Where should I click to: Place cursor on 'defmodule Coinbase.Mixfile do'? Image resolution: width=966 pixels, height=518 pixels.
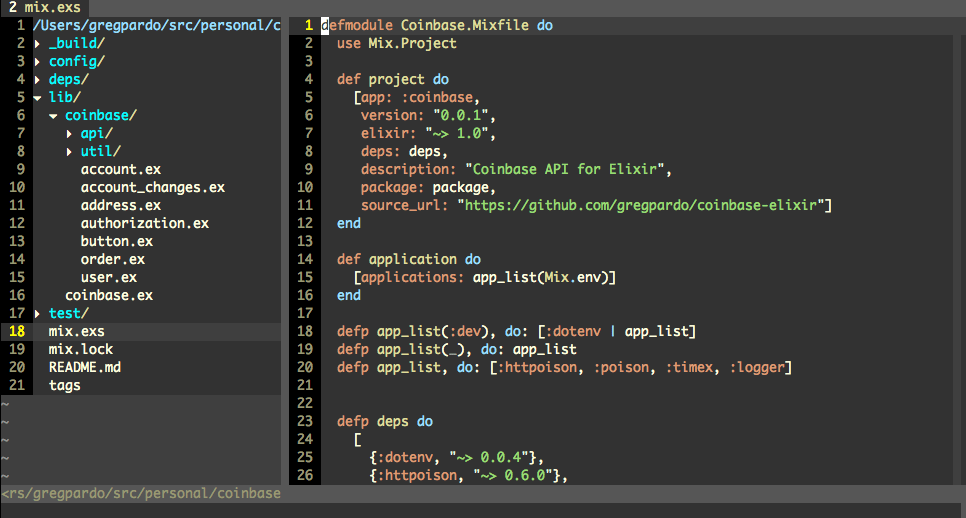point(437,26)
